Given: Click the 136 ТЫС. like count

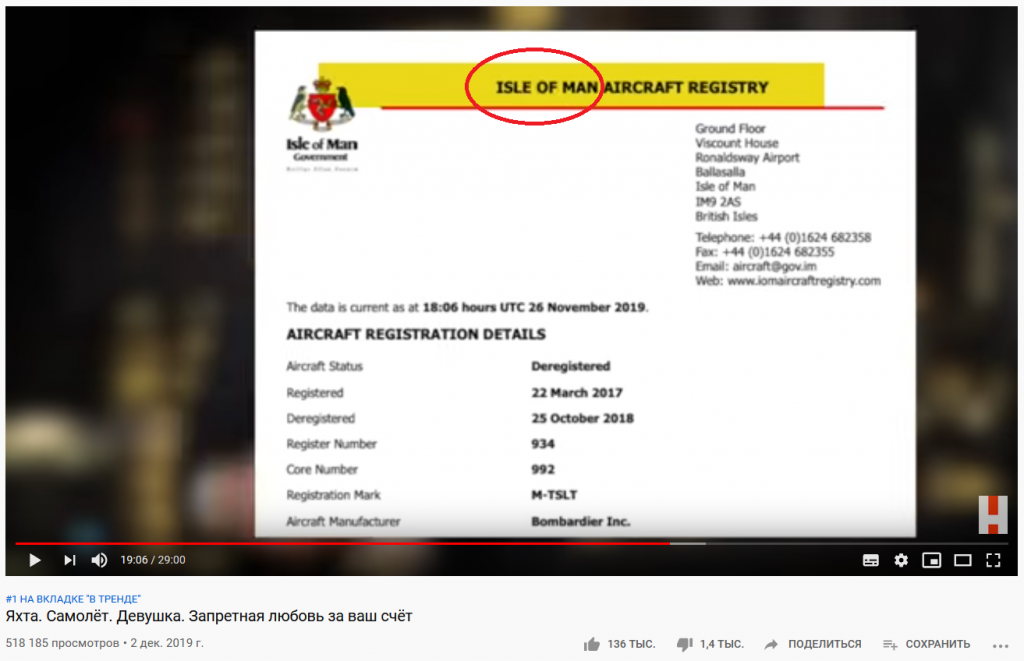Looking at the screenshot, I should 632,644.
